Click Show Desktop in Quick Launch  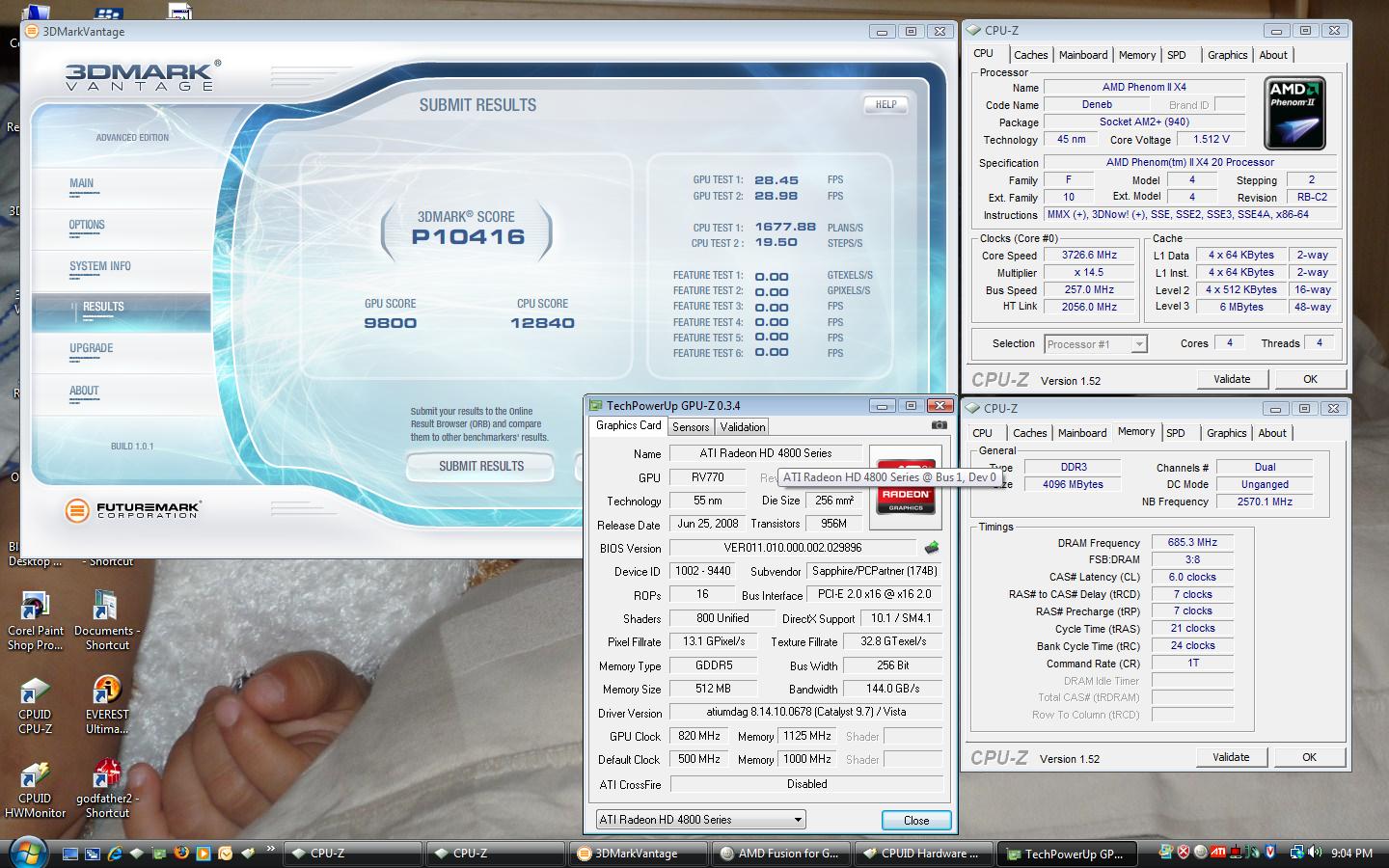coord(70,854)
